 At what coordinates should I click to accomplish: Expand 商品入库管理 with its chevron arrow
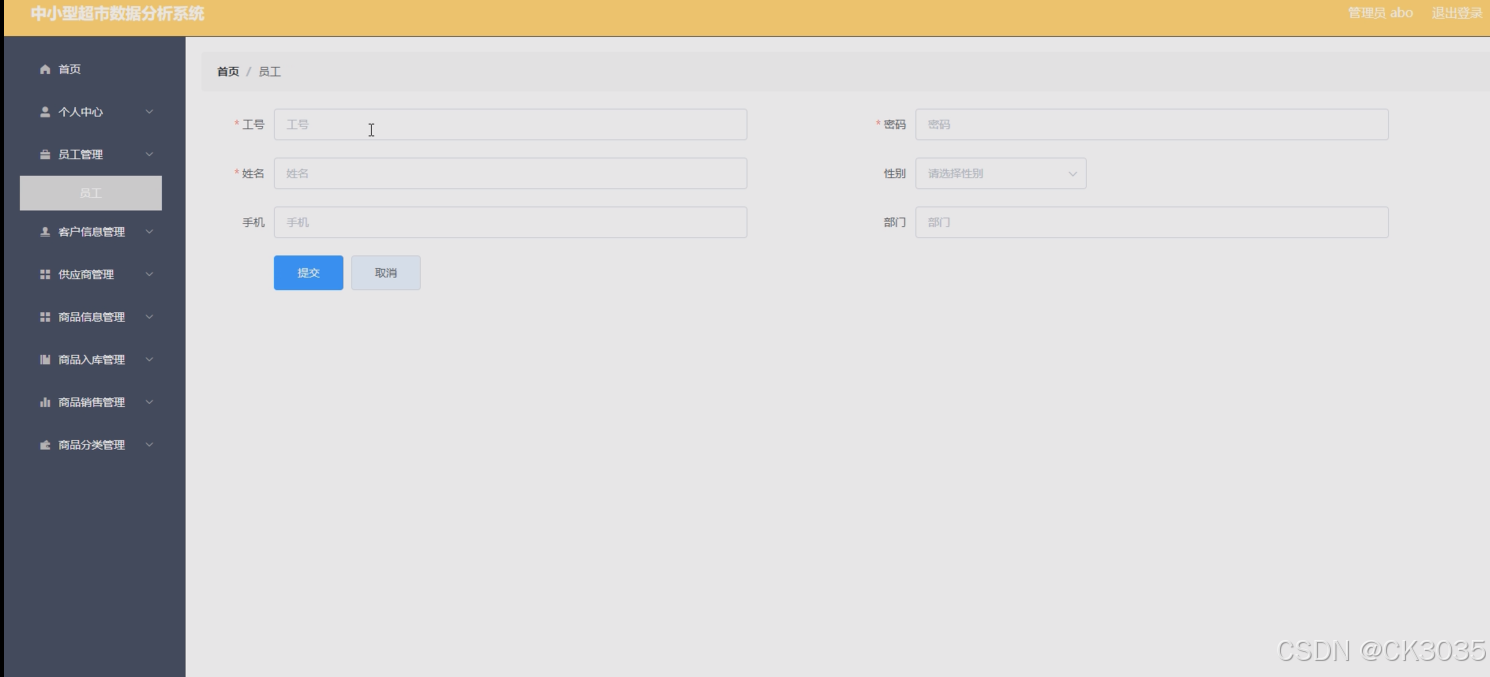pyautogui.click(x=149, y=360)
